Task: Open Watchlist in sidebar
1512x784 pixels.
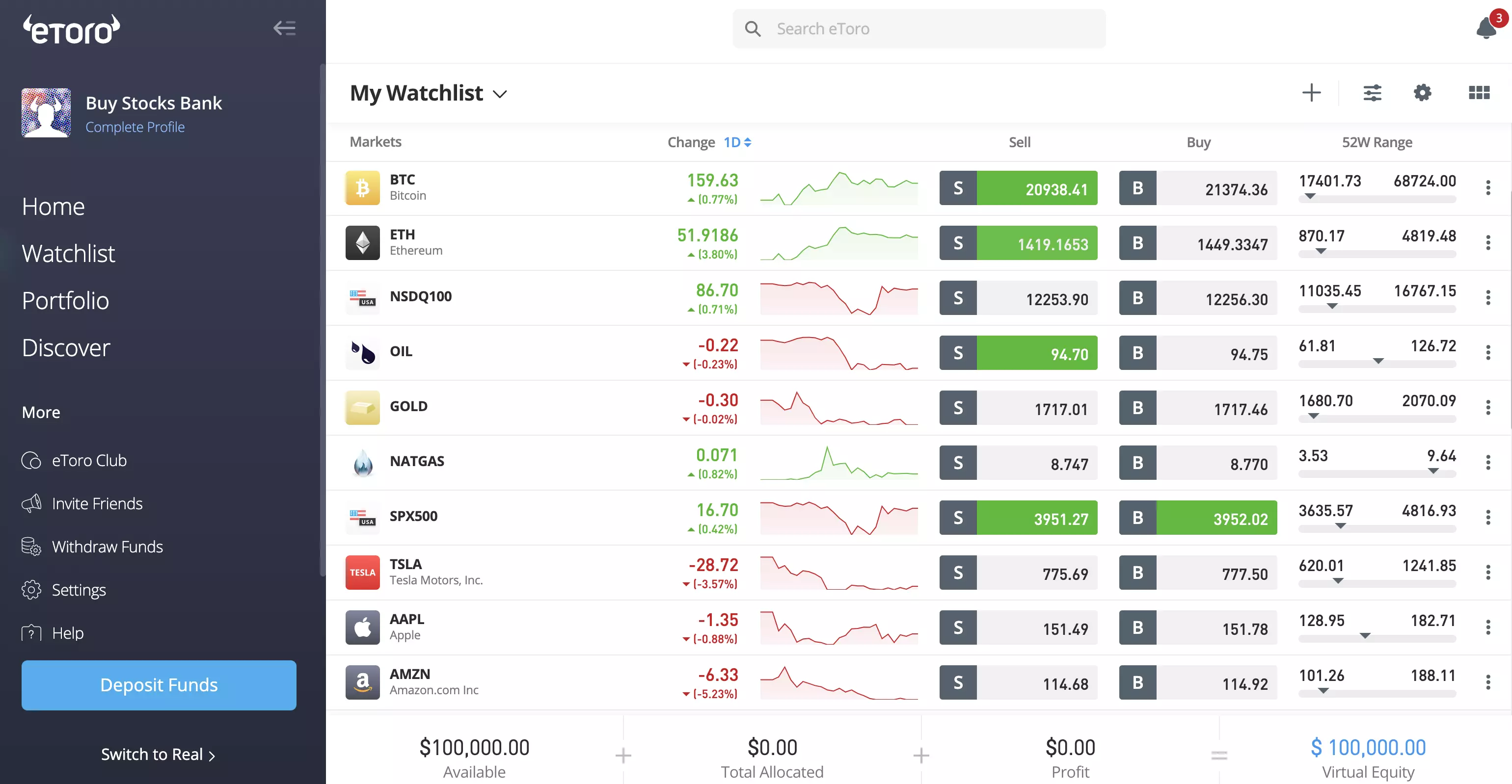Action: [x=69, y=253]
